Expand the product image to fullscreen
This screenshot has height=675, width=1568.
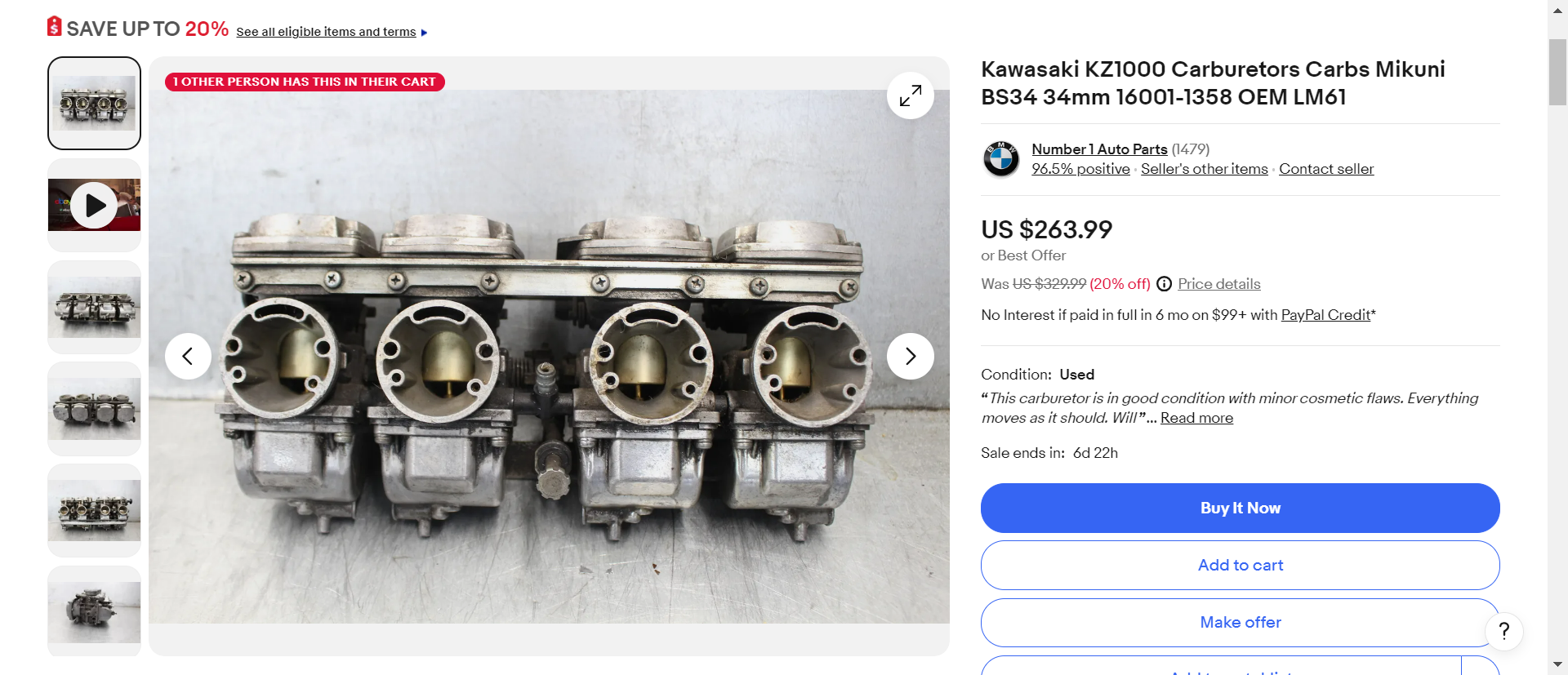[910, 95]
